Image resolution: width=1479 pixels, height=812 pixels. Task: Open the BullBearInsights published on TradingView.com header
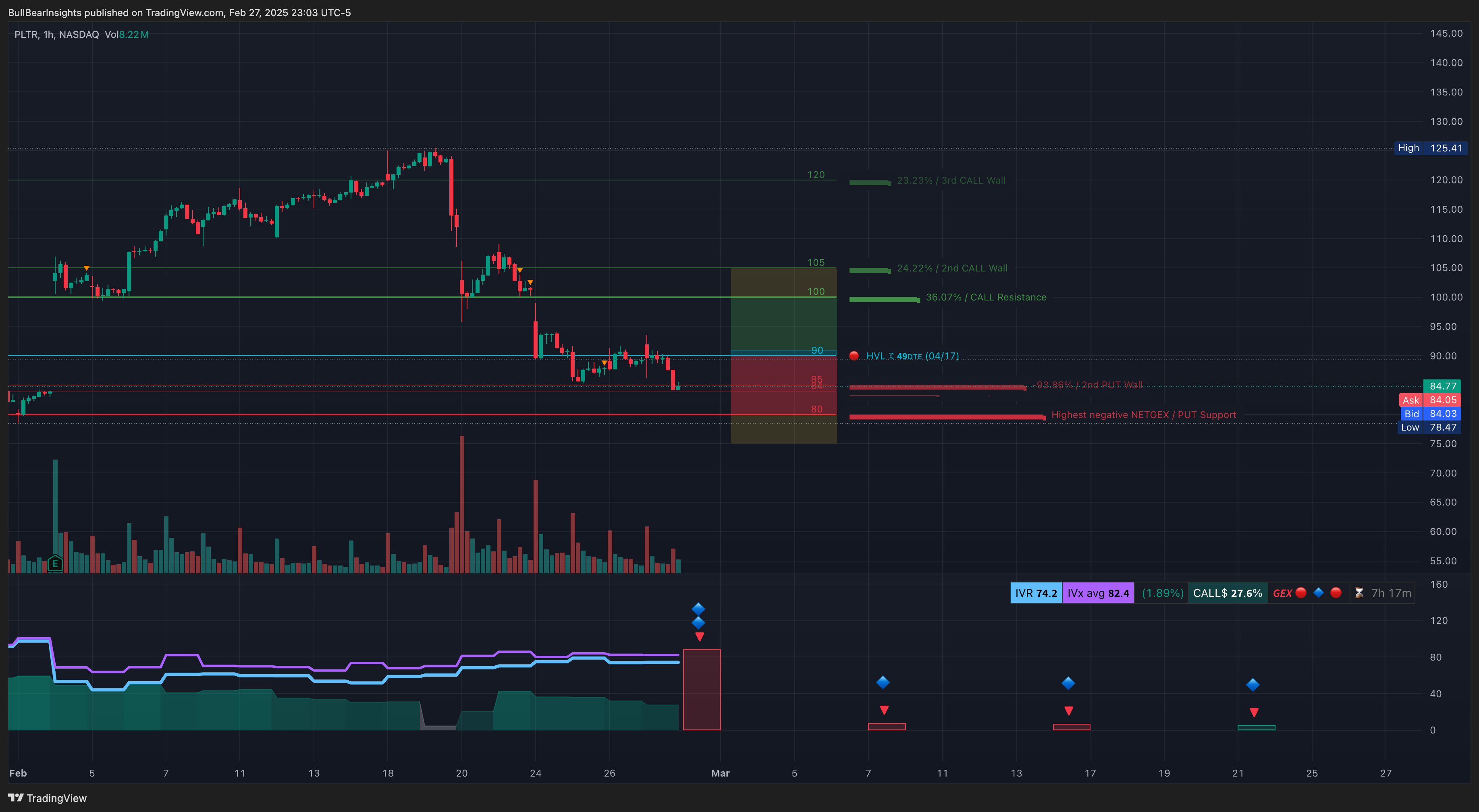click(x=179, y=12)
